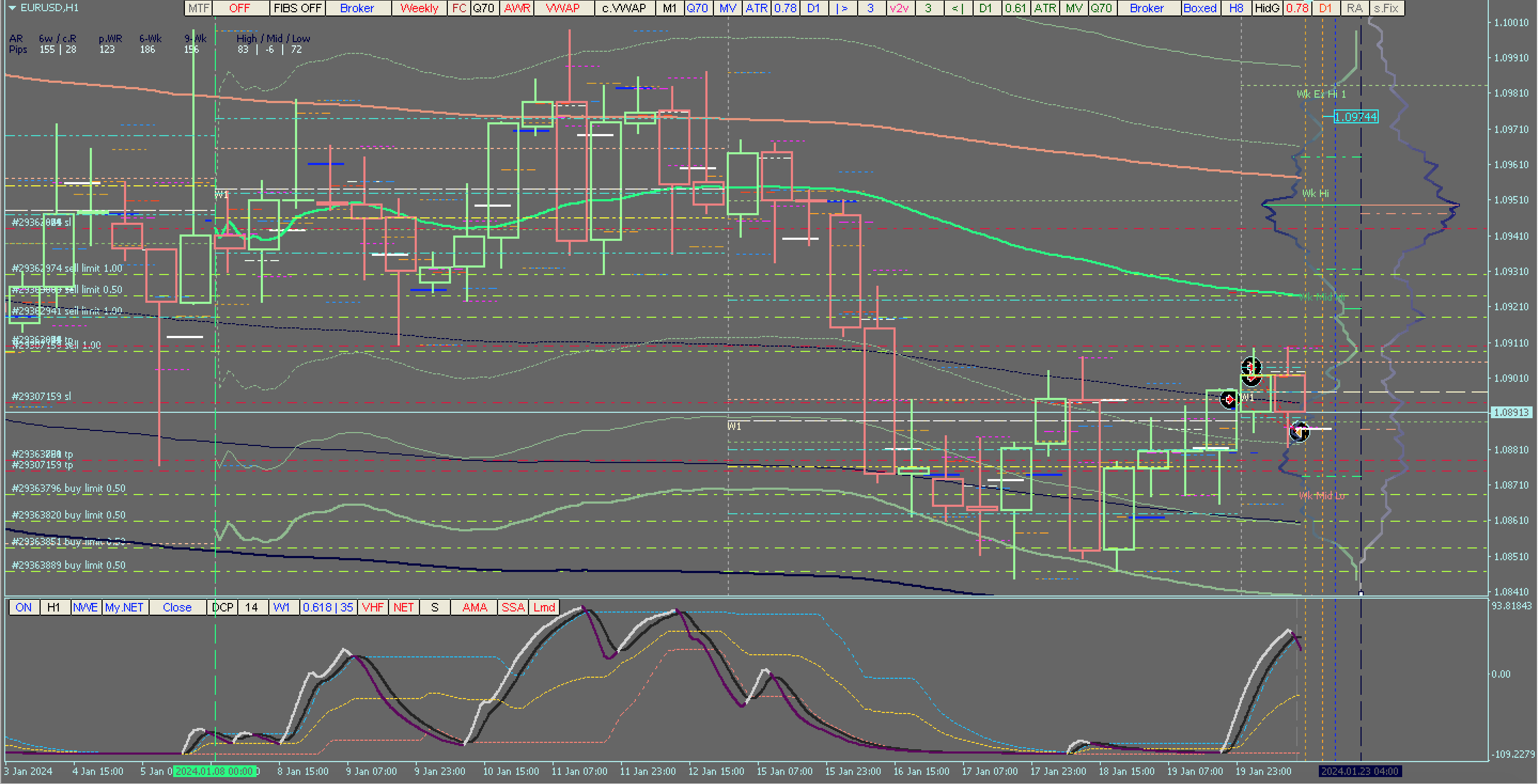Screen dimensions: 1539x784
Task: Expand the EURUSD,H1 chart dropdown arrow
Action: (12, 8)
